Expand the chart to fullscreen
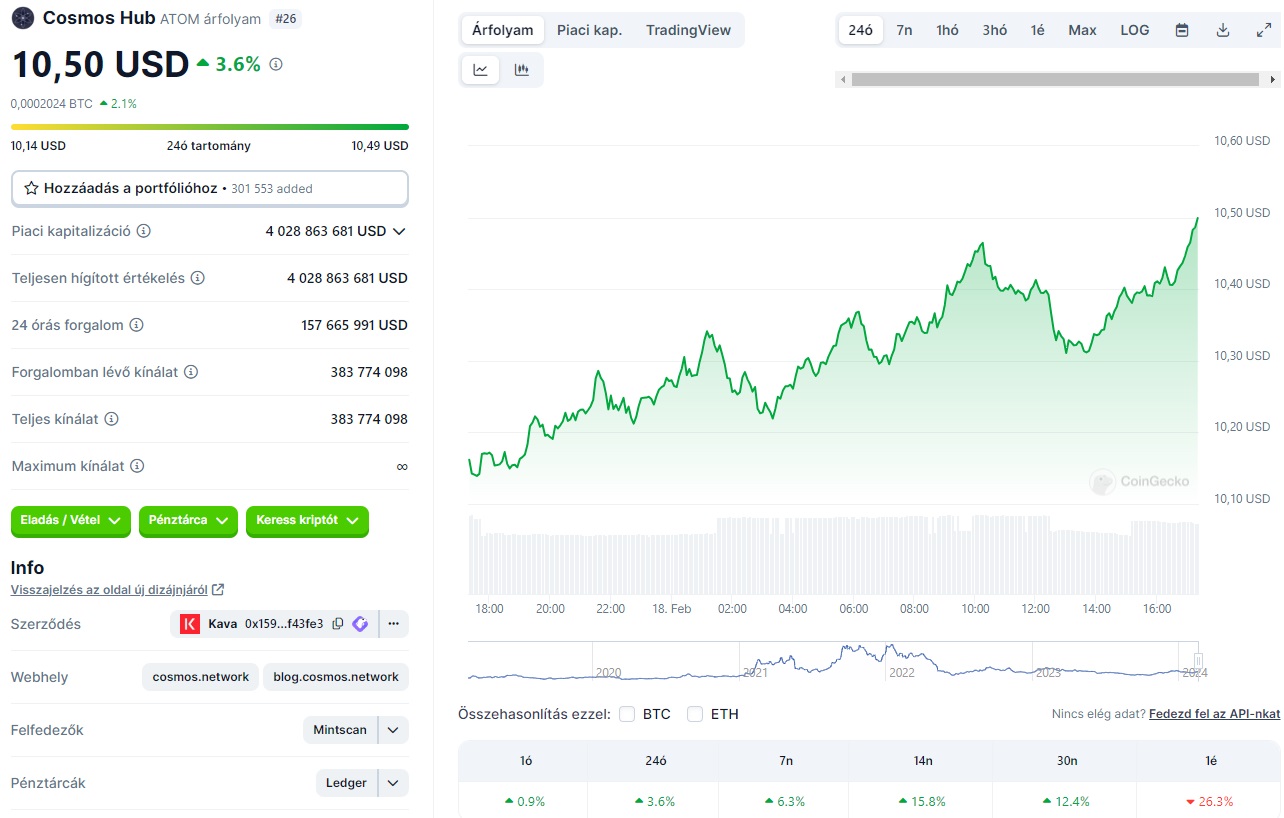This screenshot has height=818, width=1284. coord(1264,30)
